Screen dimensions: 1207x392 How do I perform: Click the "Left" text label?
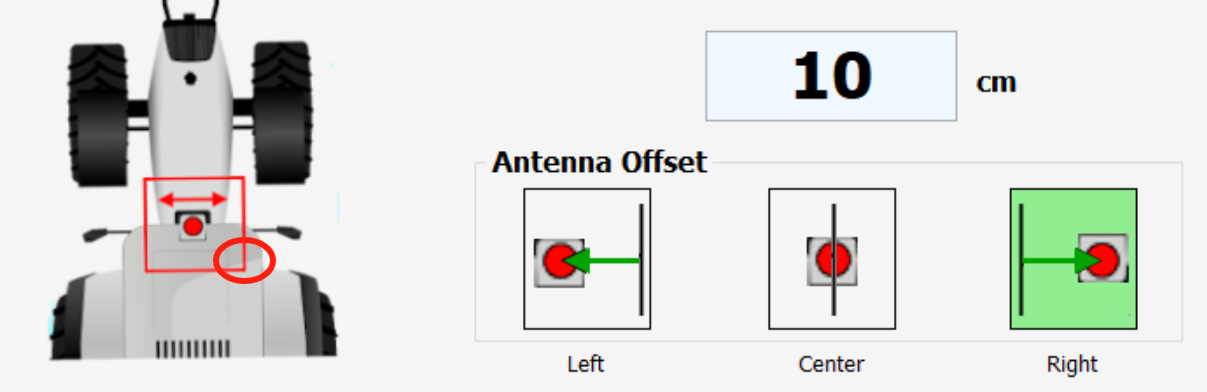(586, 363)
